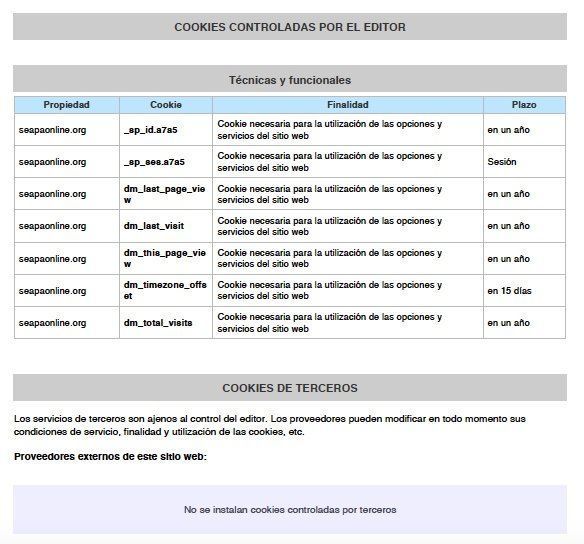Click the dm_this_page_view cookie cell
The width and height of the screenshot is (584, 544).
pyautogui.click(x=166, y=258)
